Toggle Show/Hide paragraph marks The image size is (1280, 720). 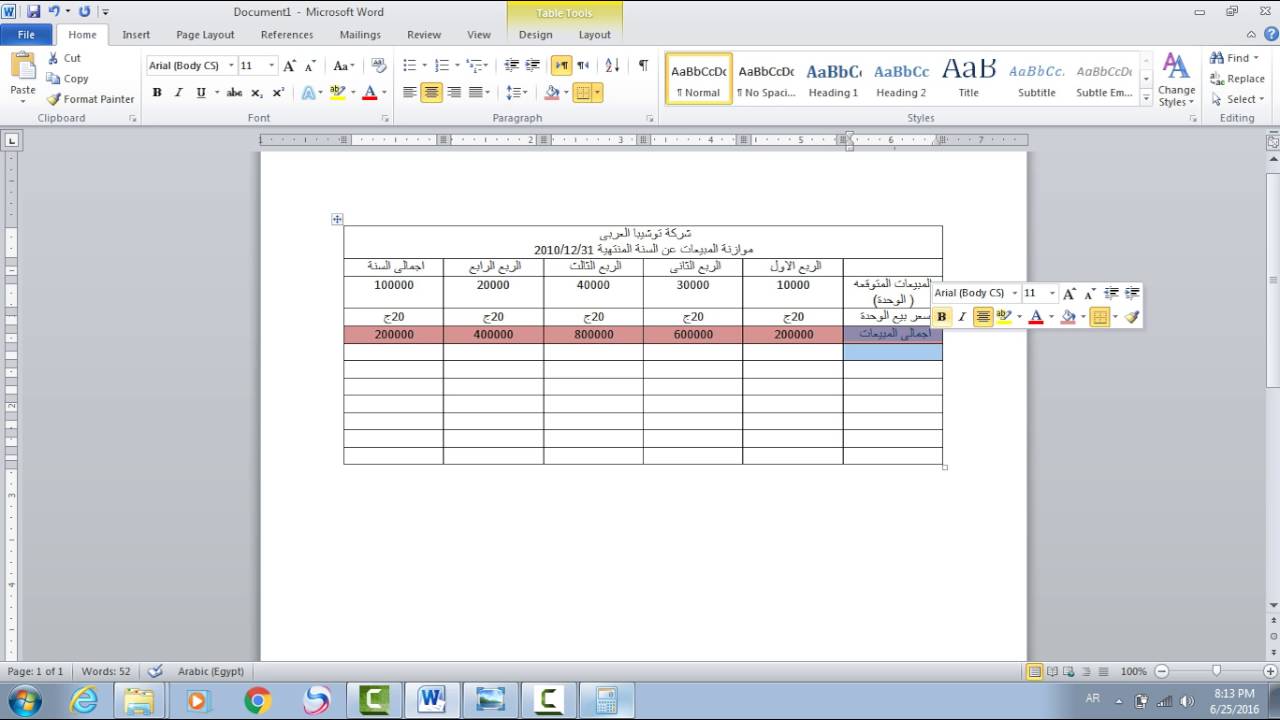pyautogui.click(x=643, y=66)
